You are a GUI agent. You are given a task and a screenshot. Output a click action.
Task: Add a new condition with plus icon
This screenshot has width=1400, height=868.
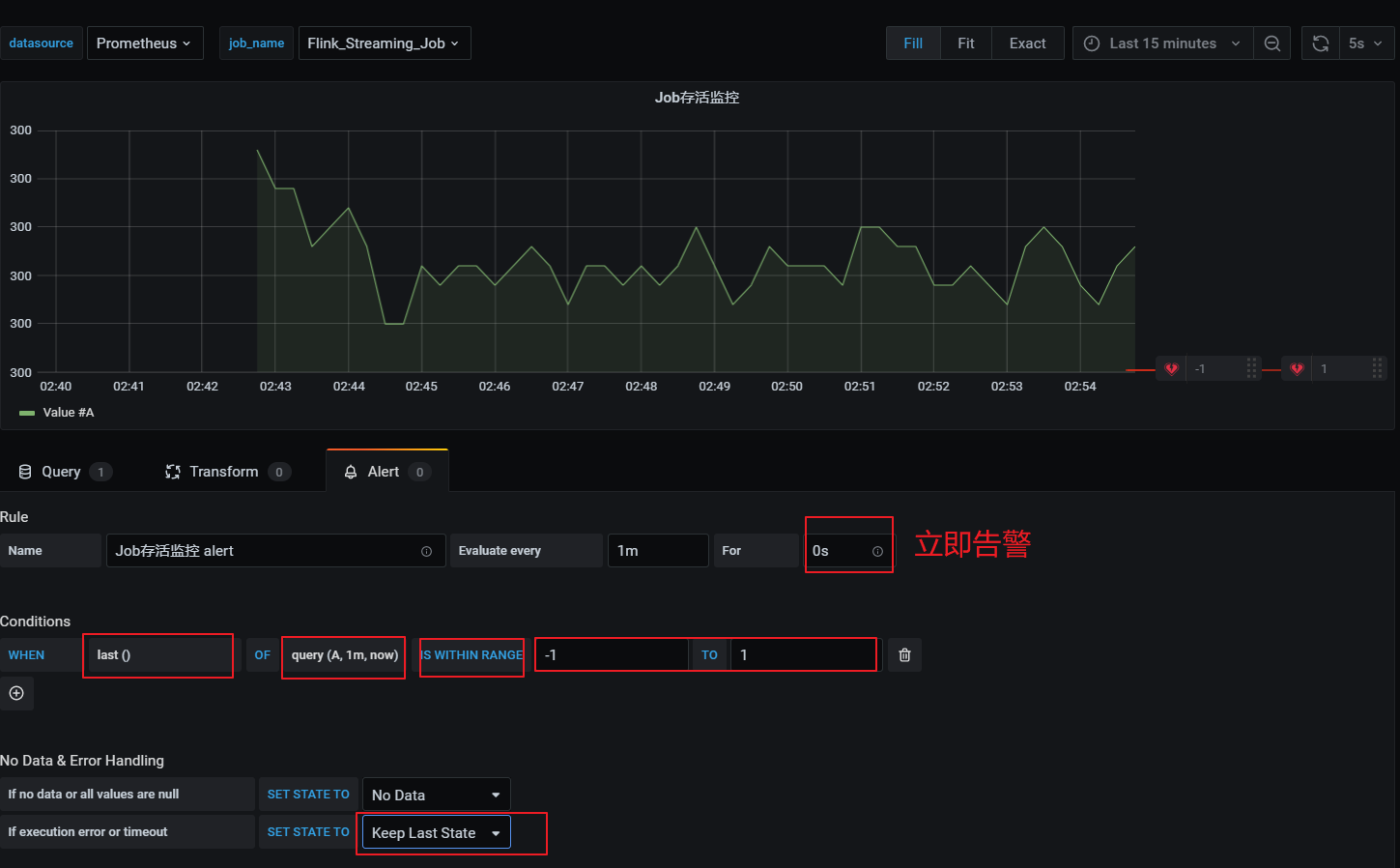coord(16,693)
